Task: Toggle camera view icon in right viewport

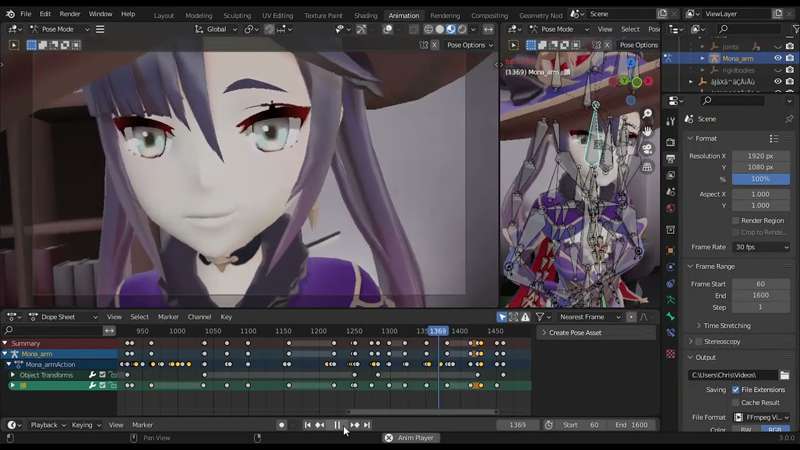Action: tap(647, 149)
